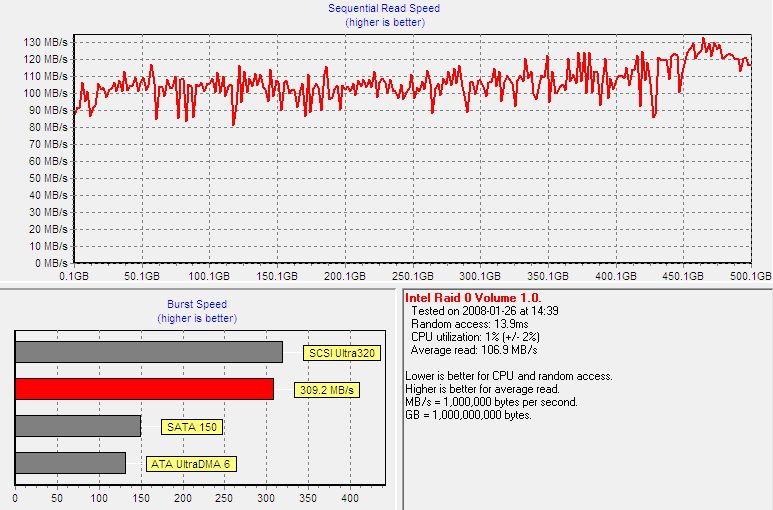Select the gray ATA UltraDMA 6 bar
773x510 pixels.
pyautogui.click(x=70, y=463)
